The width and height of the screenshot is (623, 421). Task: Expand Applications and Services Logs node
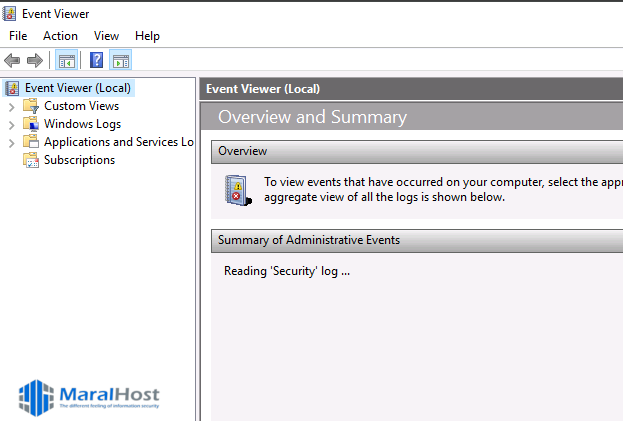click(11, 142)
